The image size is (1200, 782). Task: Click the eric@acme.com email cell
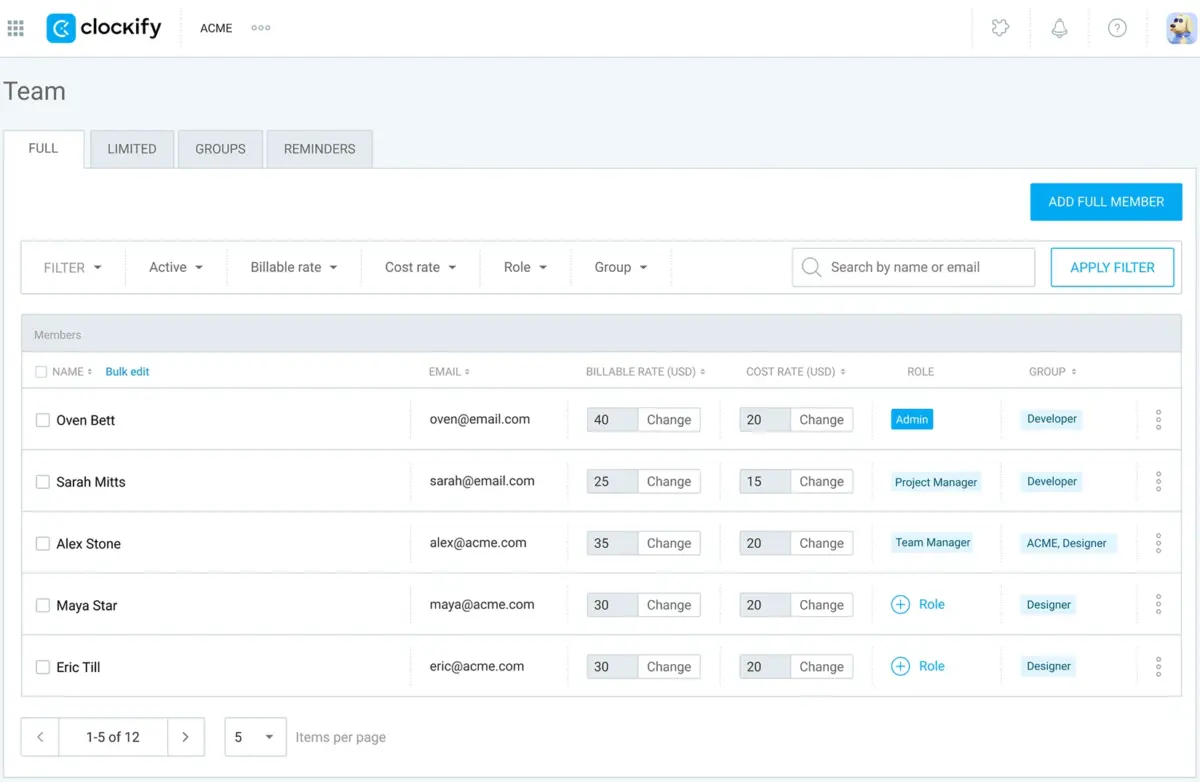[x=477, y=666]
